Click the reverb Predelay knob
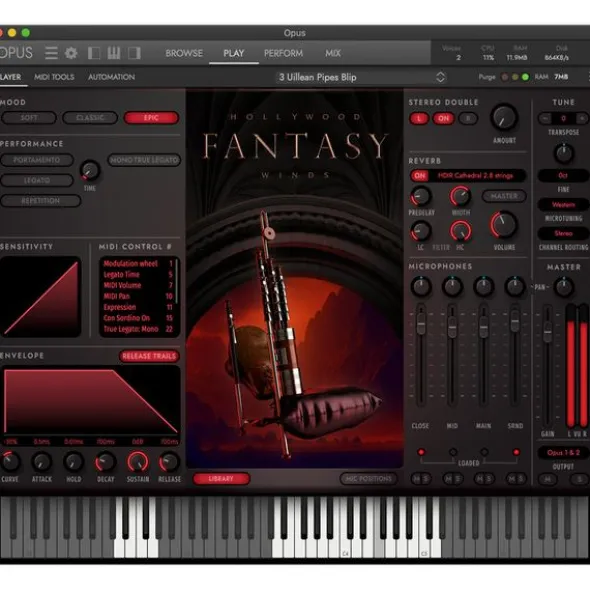 click(x=421, y=196)
